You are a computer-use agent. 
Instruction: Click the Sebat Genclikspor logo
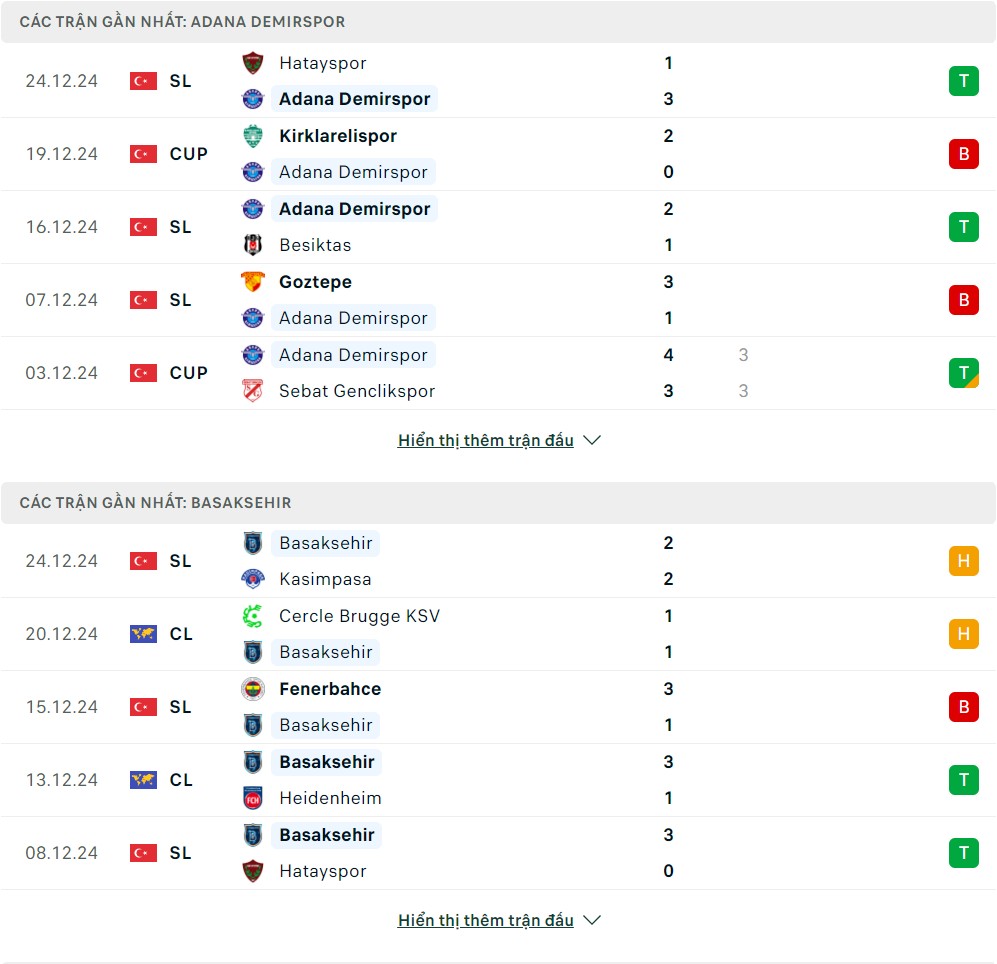(x=252, y=390)
